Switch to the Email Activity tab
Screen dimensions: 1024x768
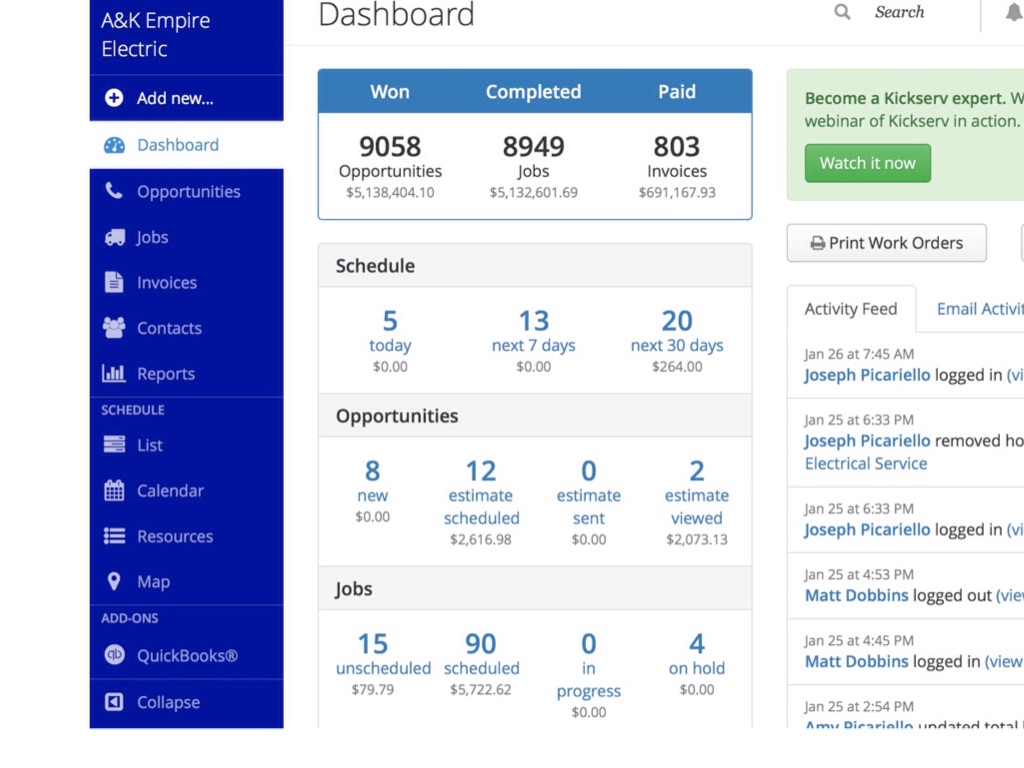coord(978,309)
